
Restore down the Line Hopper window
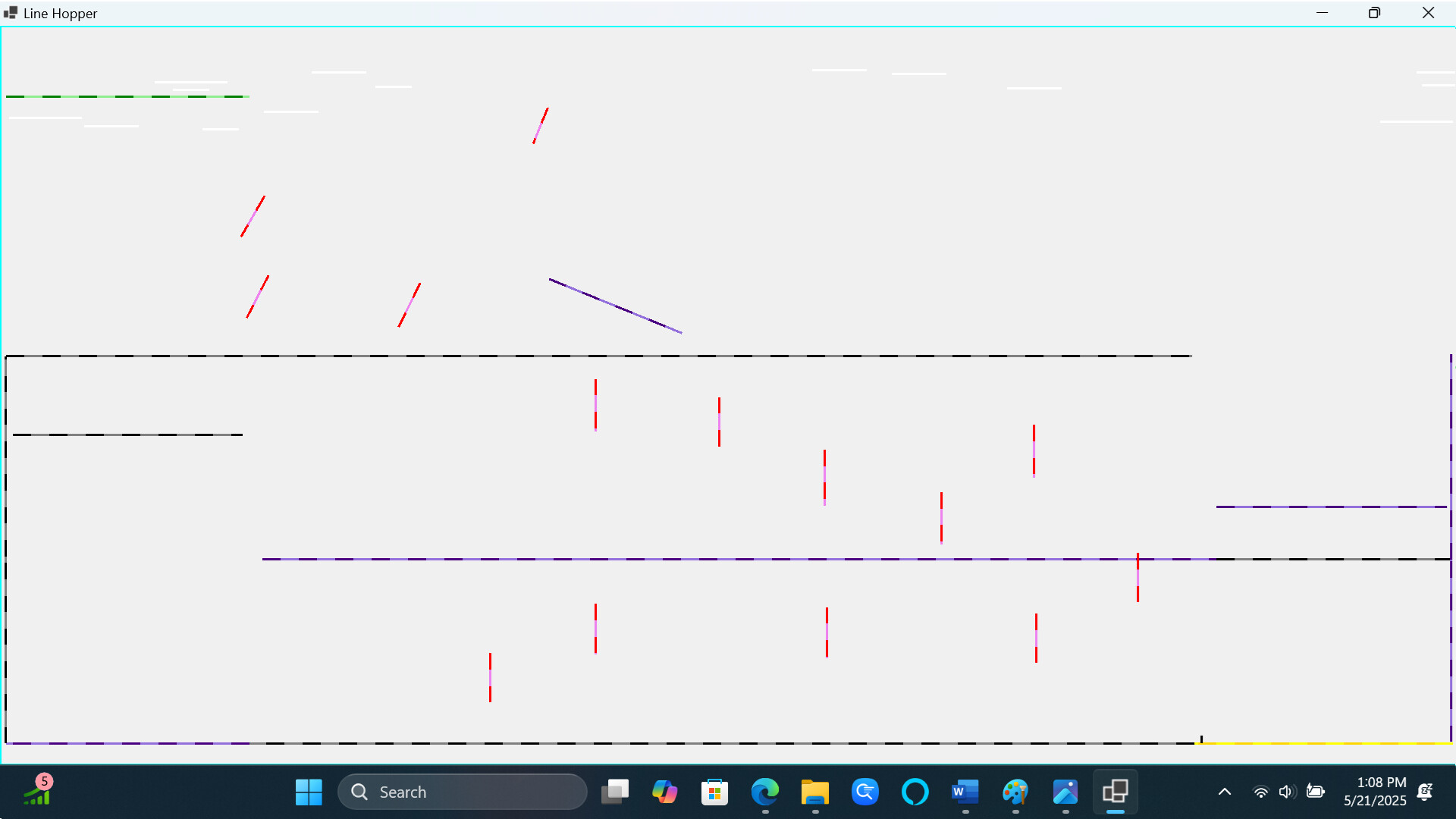1375,12
